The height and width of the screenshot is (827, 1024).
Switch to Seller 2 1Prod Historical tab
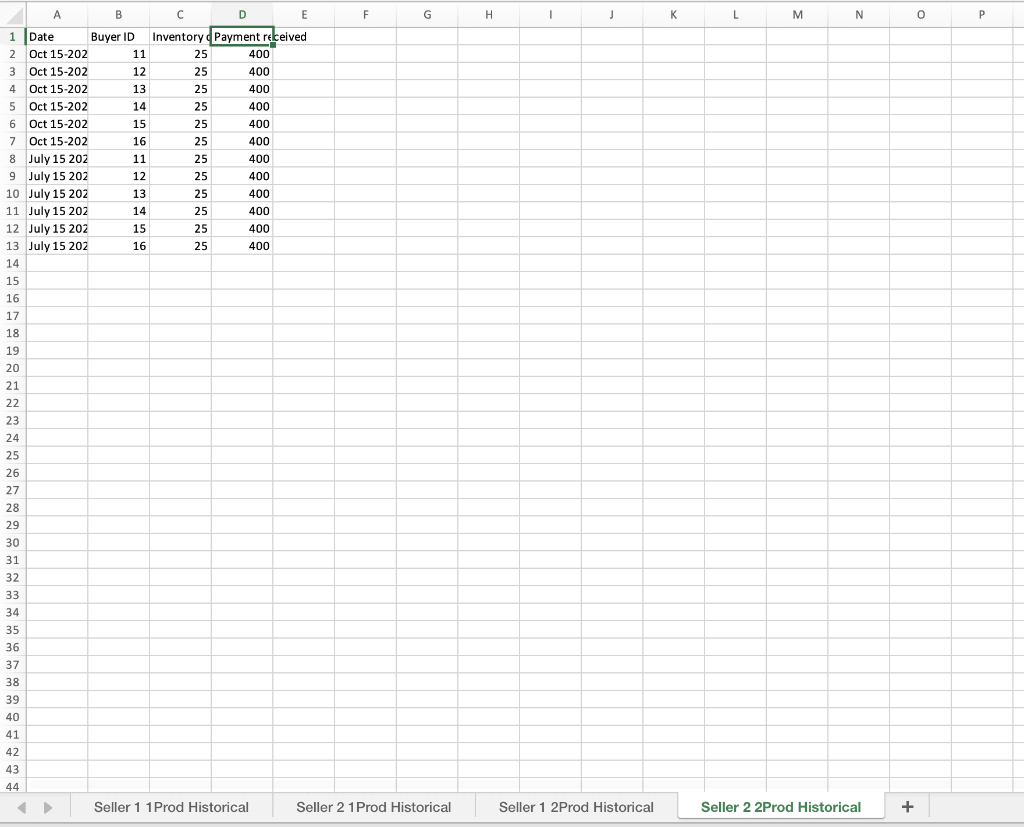(x=374, y=807)
